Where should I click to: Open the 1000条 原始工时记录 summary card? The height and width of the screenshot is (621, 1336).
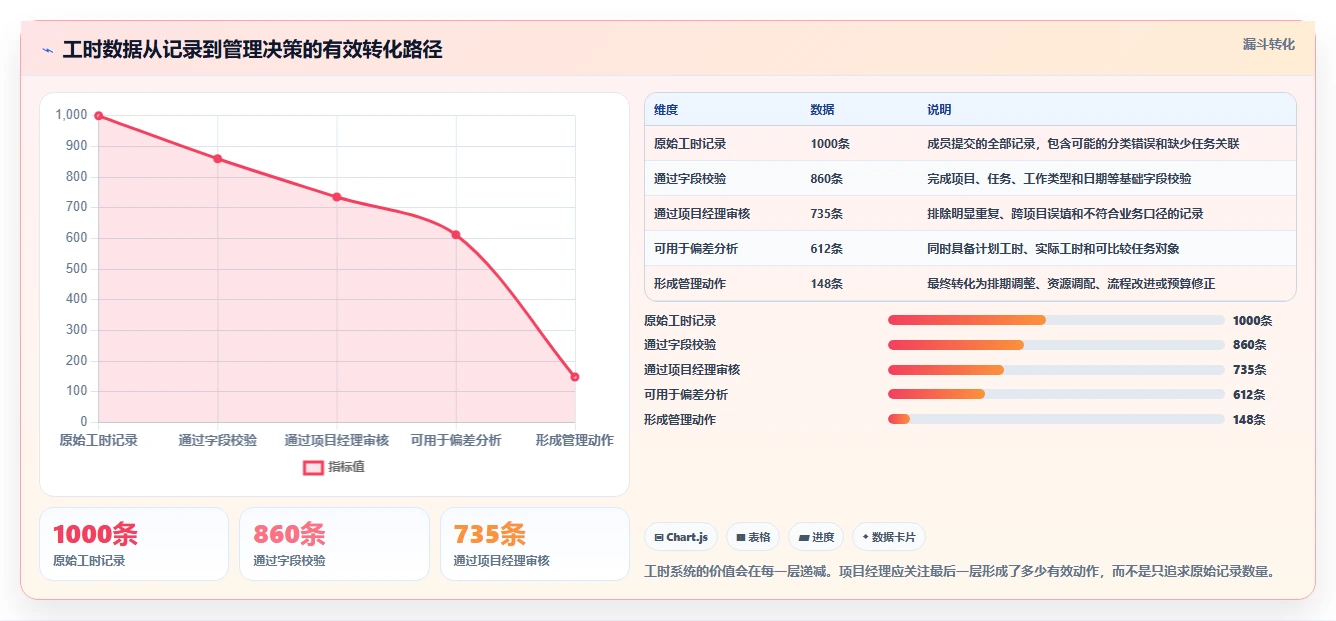pos(134,544)
